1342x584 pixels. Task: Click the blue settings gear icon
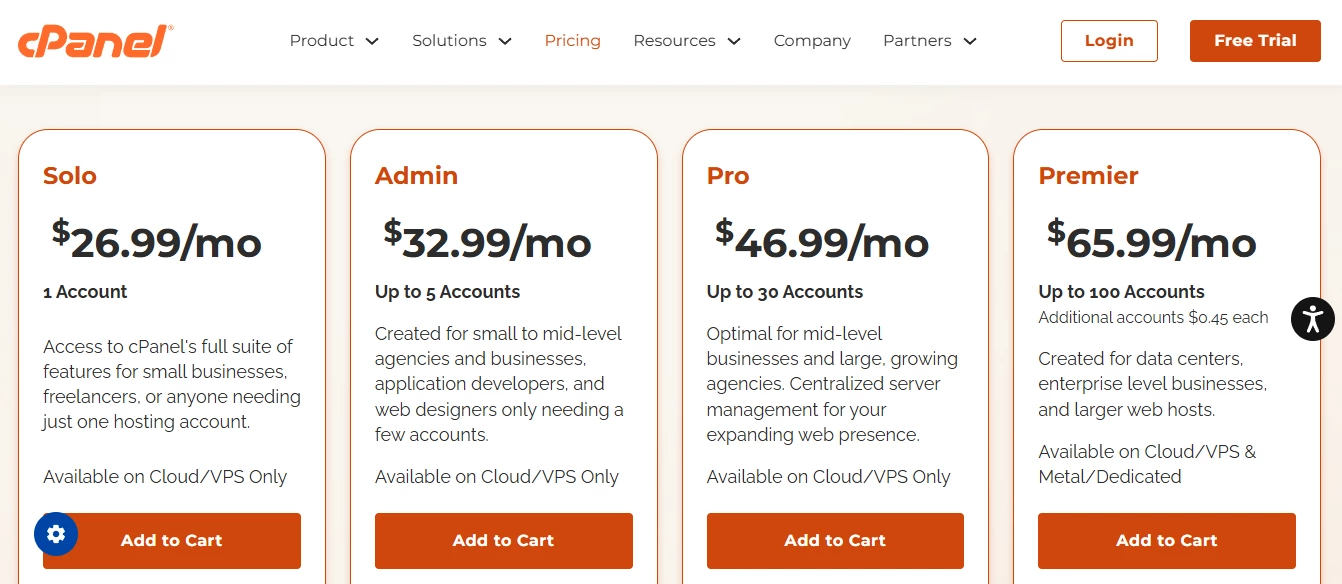point(56,534)
